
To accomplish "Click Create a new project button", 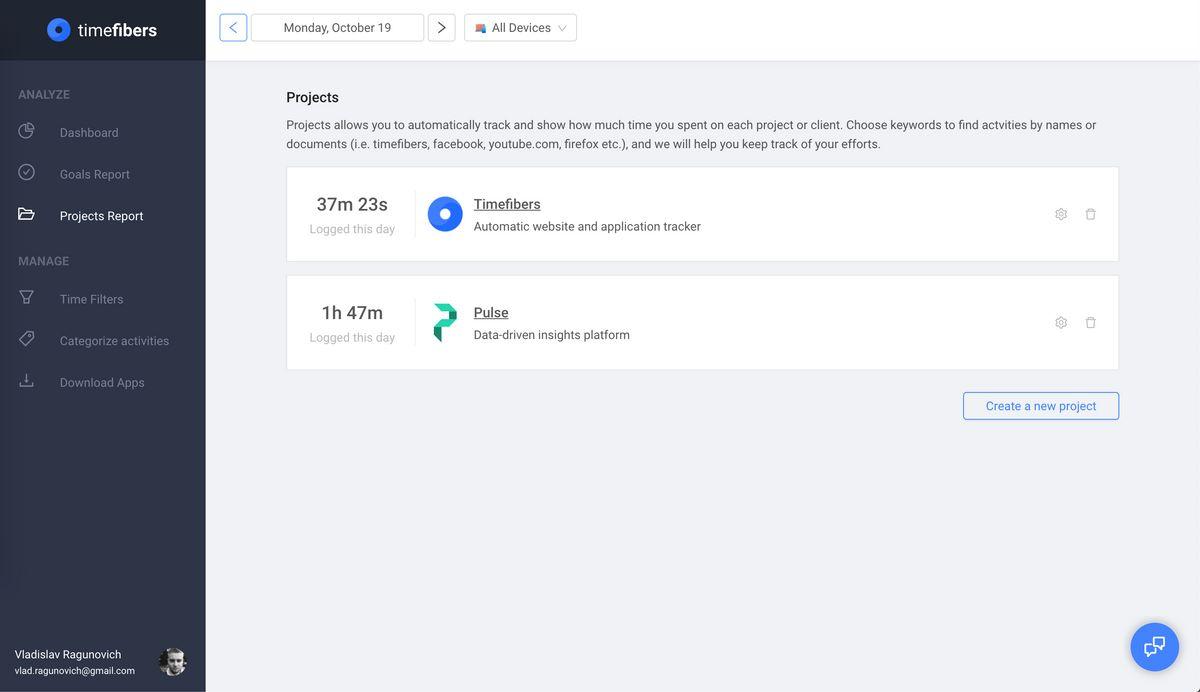I will tap(1041, 406).
